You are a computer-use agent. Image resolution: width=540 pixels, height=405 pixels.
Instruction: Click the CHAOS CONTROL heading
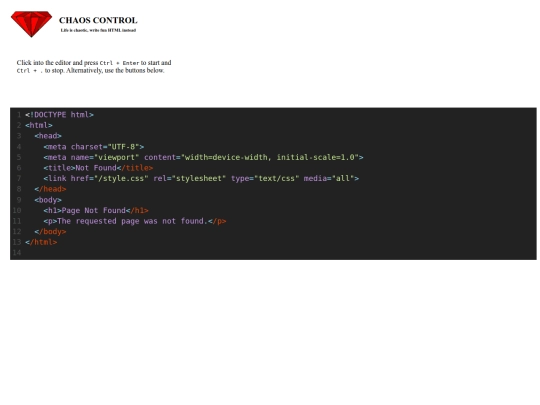[98, 20]
